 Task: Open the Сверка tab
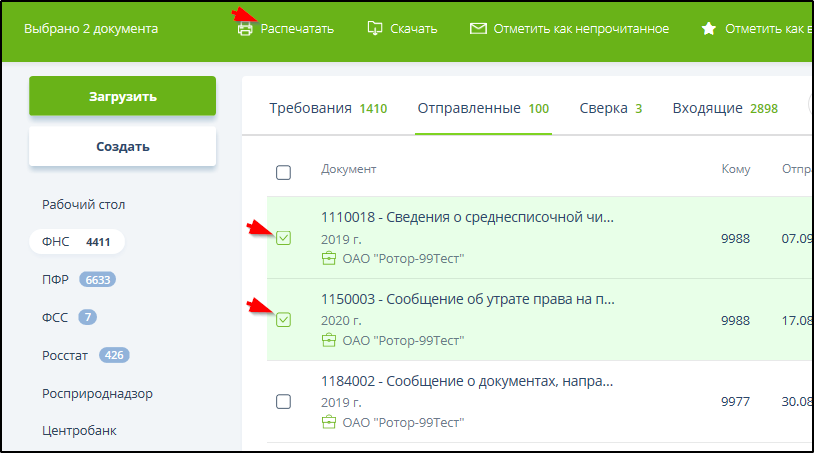[x=610, y=108]
